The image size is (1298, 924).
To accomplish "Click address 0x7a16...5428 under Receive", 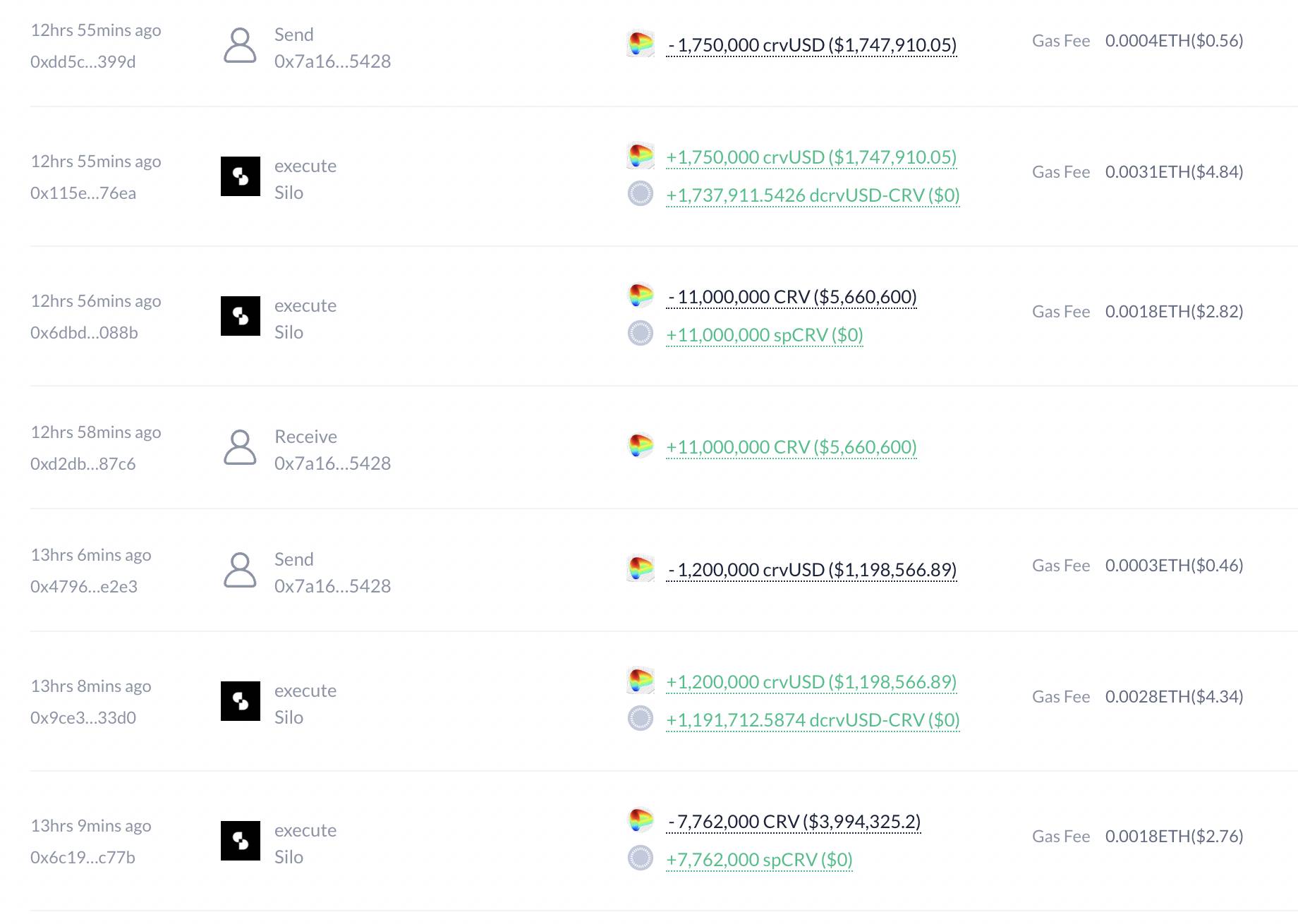I will (332, 463).
